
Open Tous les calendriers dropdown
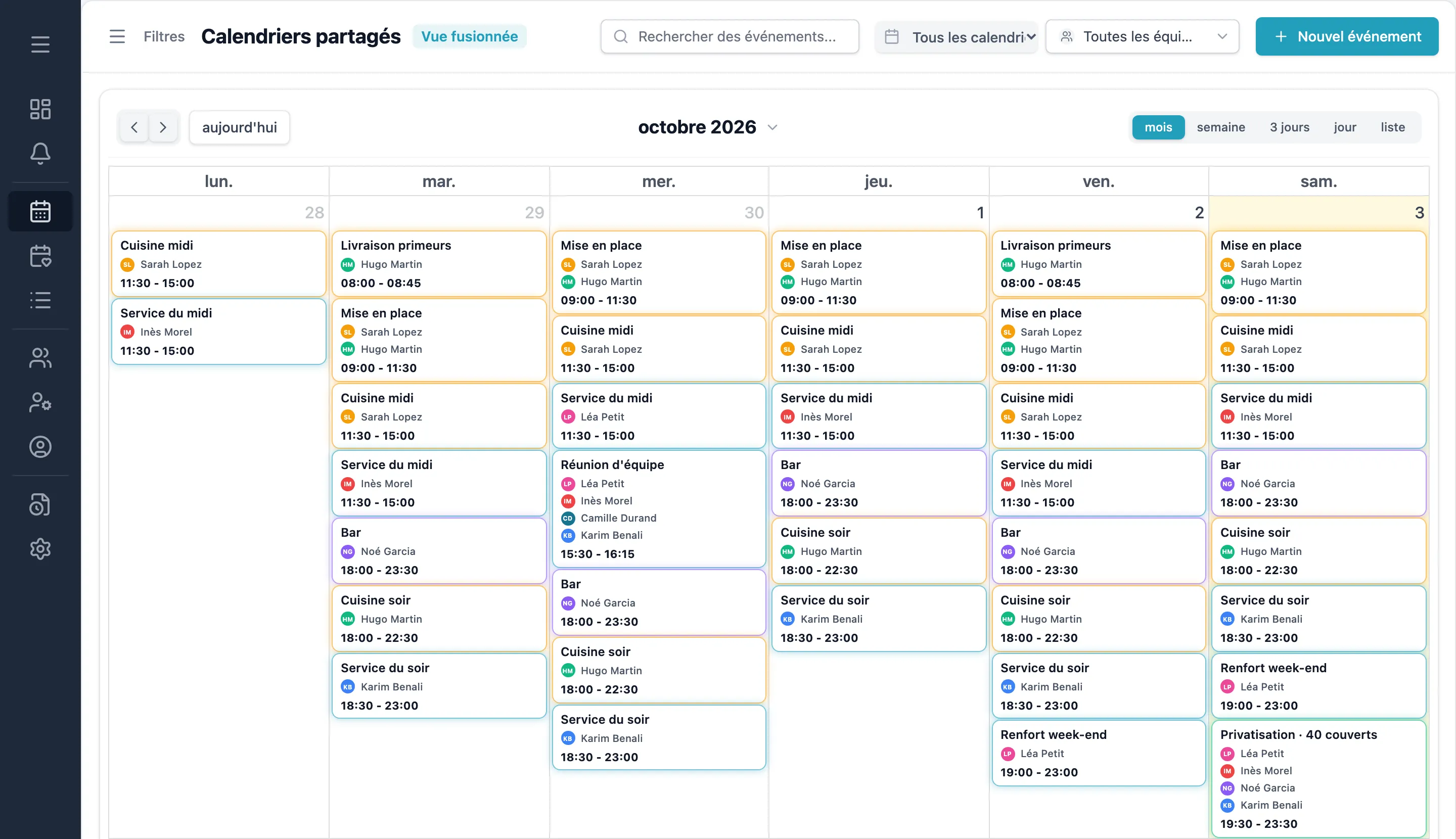coord(956,37)
